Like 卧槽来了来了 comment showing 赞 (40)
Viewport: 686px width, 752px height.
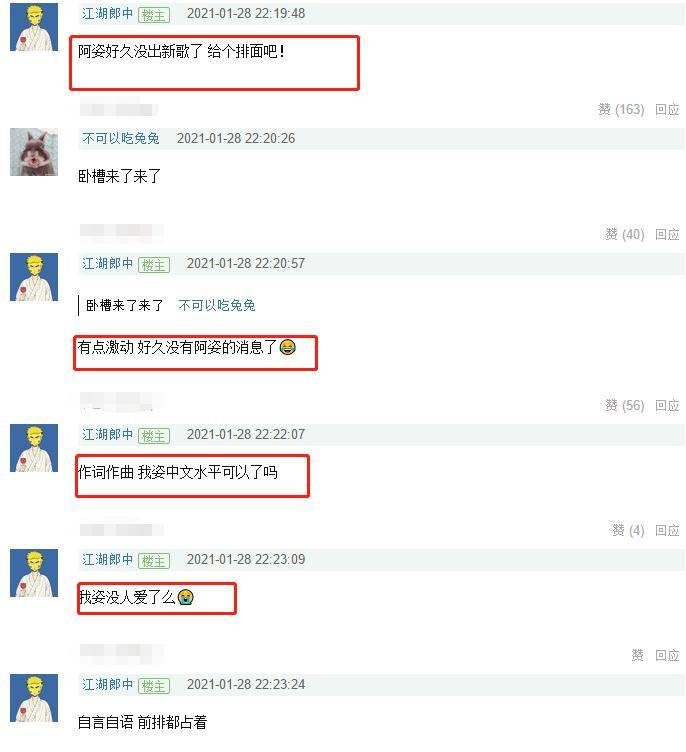point(624,235)
